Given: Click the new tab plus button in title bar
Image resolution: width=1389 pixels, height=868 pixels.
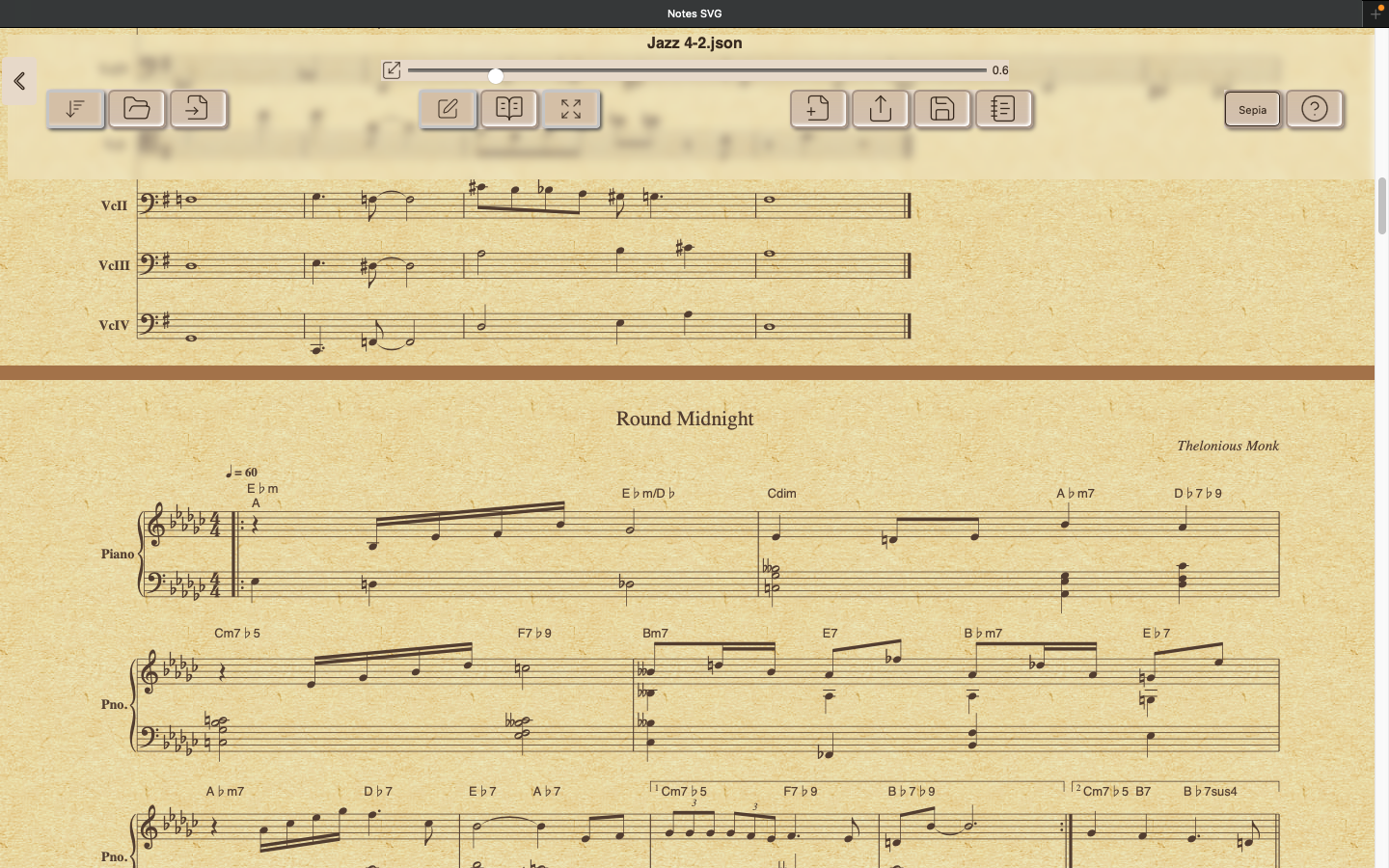Looking at the screenshot, I should click(x=1375, y=14).
